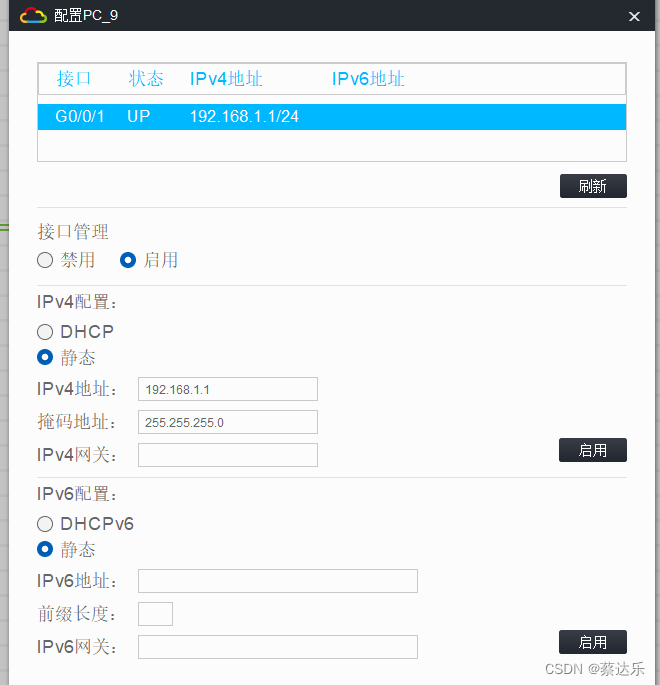660x685 pixels.
Task: Focus the 掩码地址 subnet mask field
Action: [x=228, y=422]
